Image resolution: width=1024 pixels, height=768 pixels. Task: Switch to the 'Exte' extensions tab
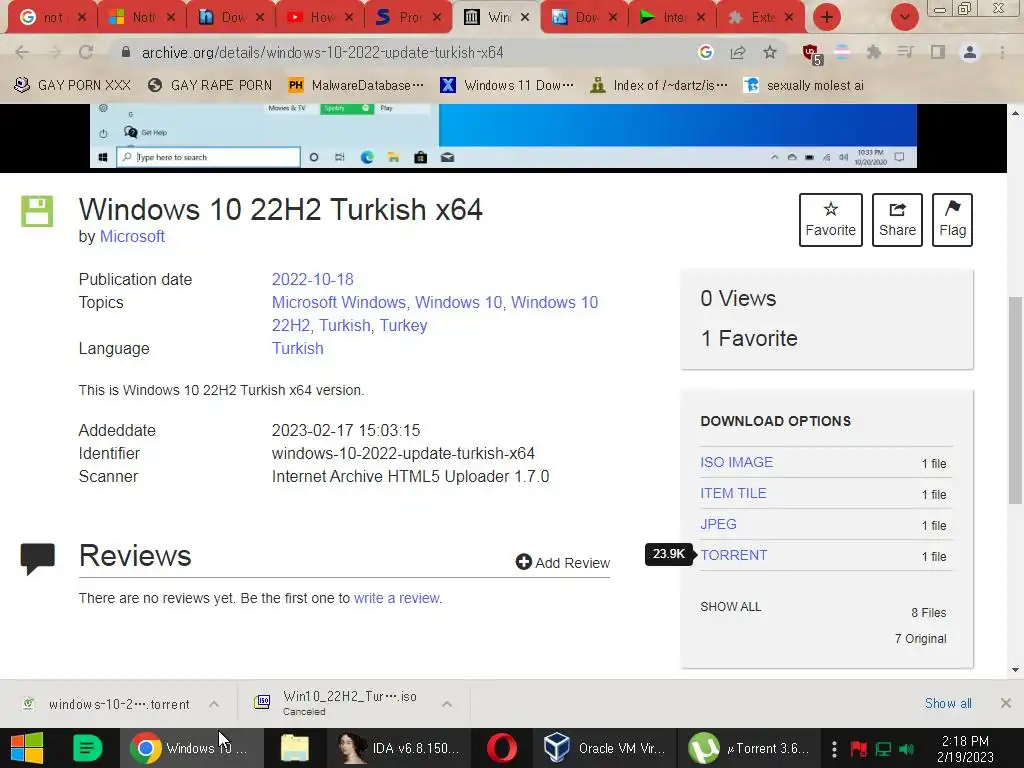pyautogui.click(x=760, y=18)
